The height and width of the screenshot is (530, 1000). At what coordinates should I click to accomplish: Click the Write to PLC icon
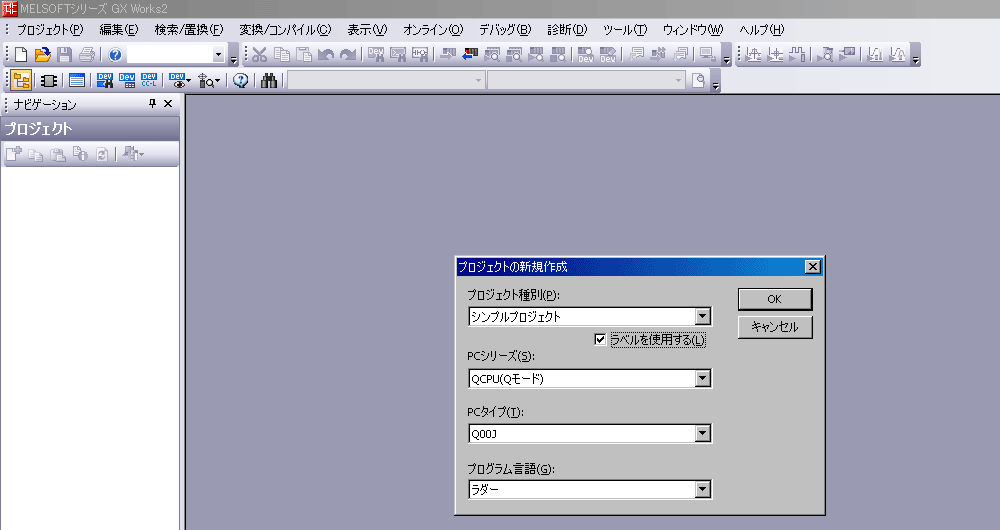448,55
